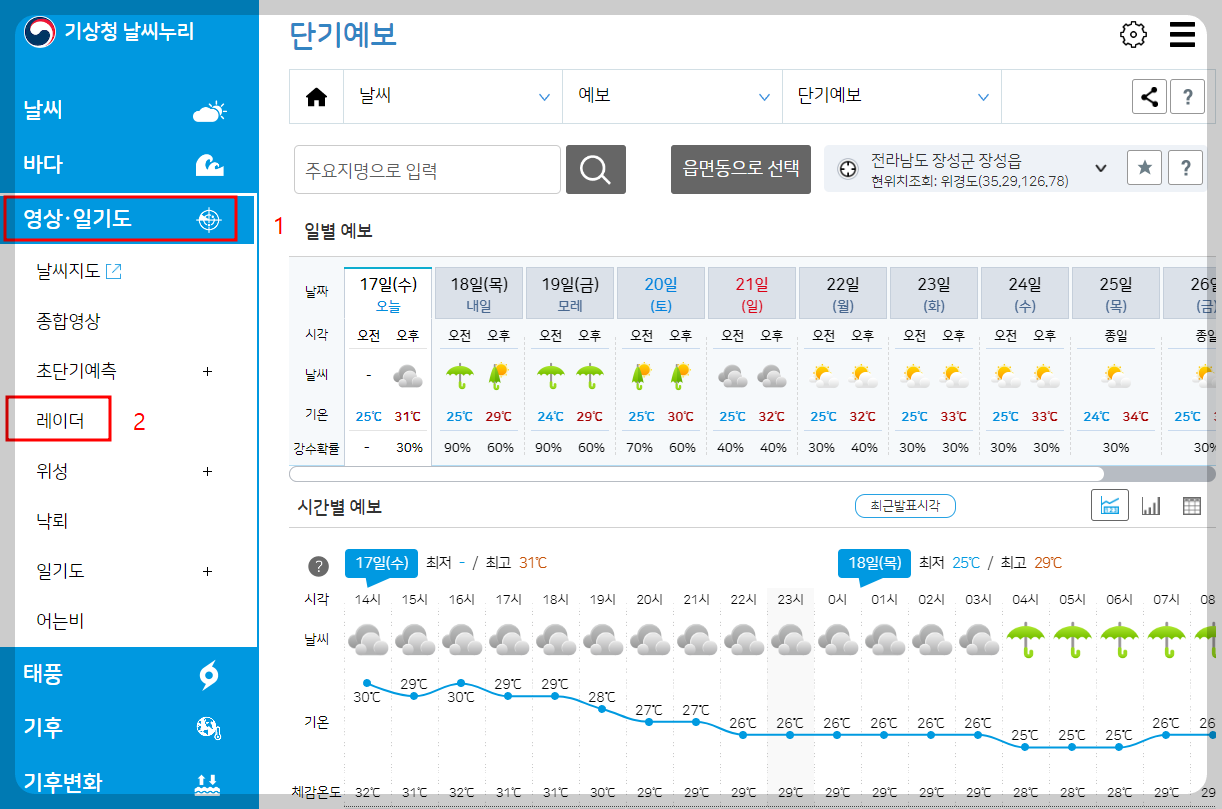The image size is (1222, 809).
Task: Open the 예보 dropdown
Action: (668, 96)
